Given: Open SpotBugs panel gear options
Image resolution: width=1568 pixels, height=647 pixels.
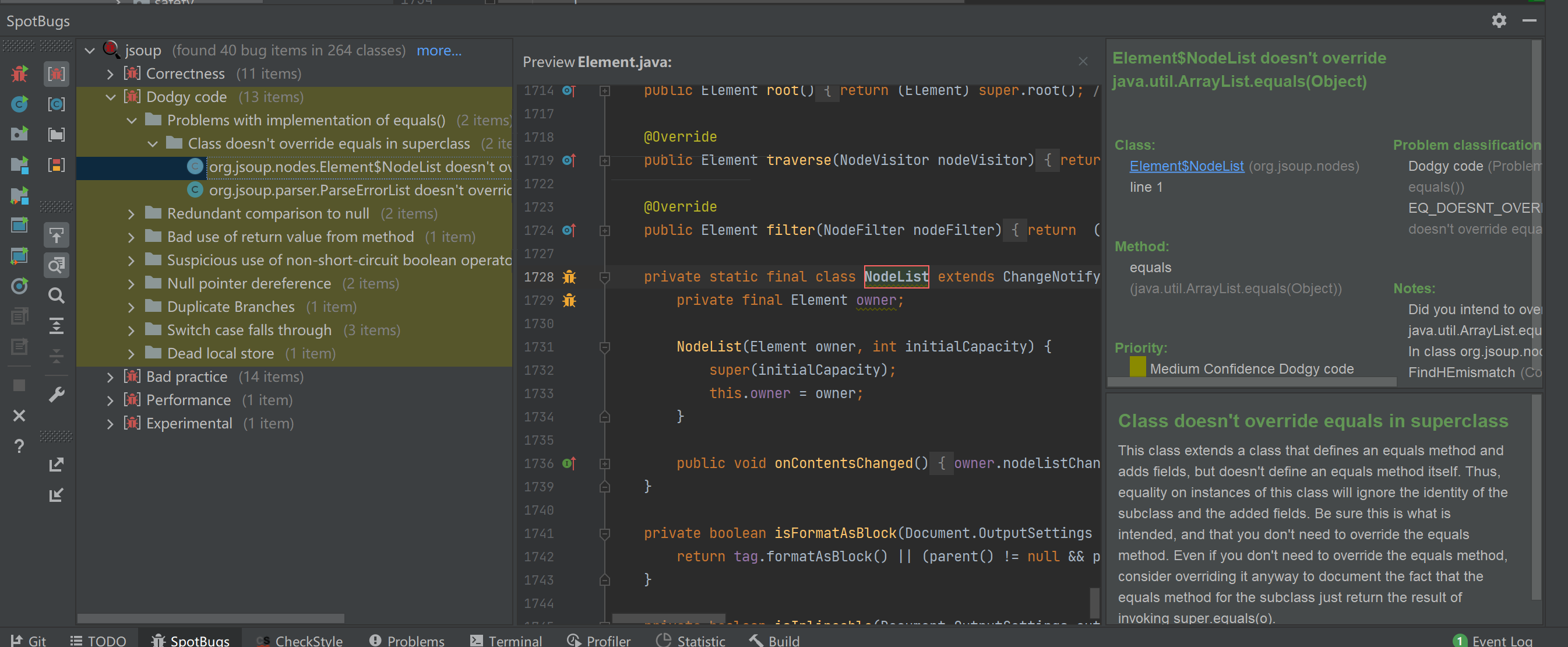Looking at the screenshot, I should (1499, 21).
